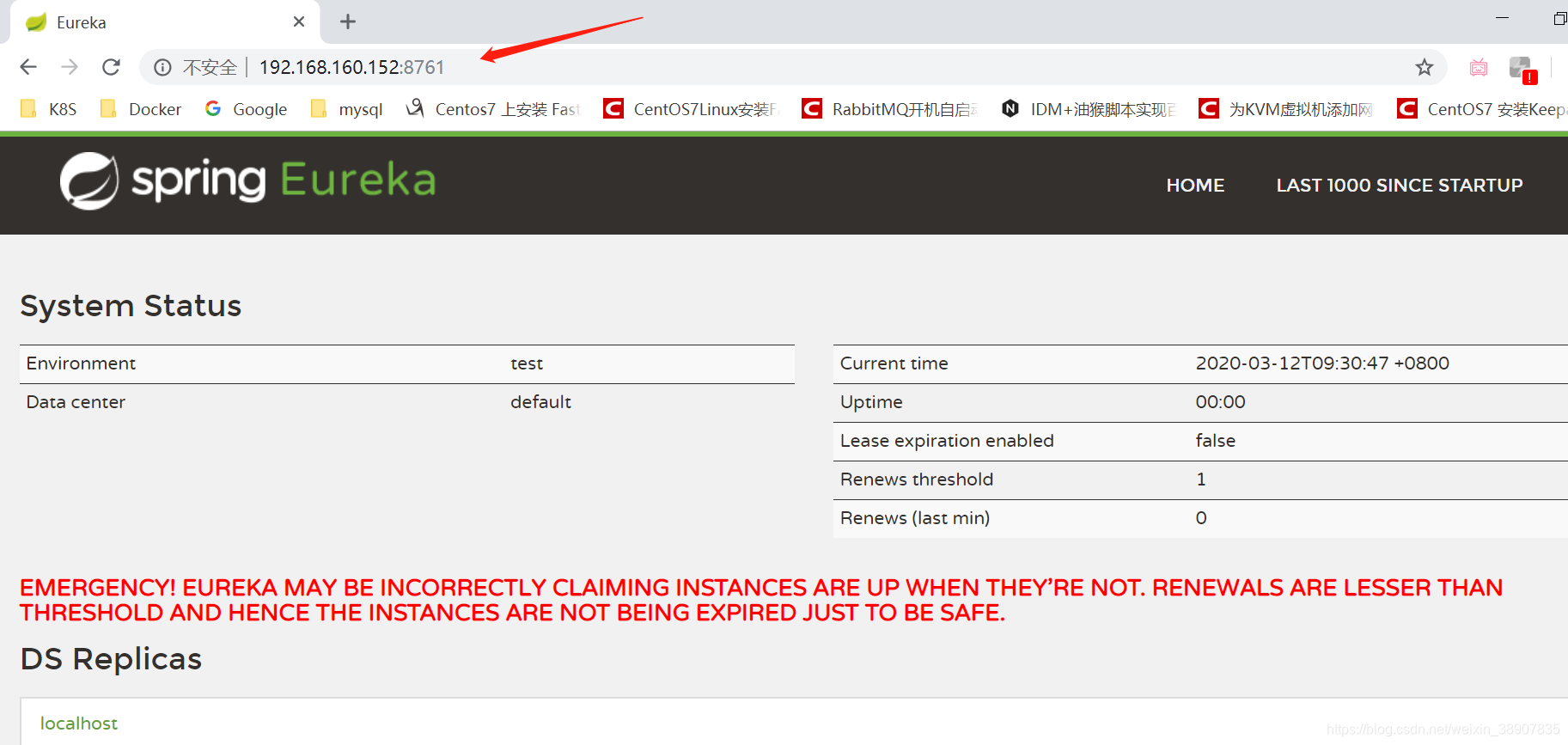Open LAST 1000 SINCE STARTUP page
Image resolution: width=1568 pixels, height=745 pixels.
tap(1400, 186)
